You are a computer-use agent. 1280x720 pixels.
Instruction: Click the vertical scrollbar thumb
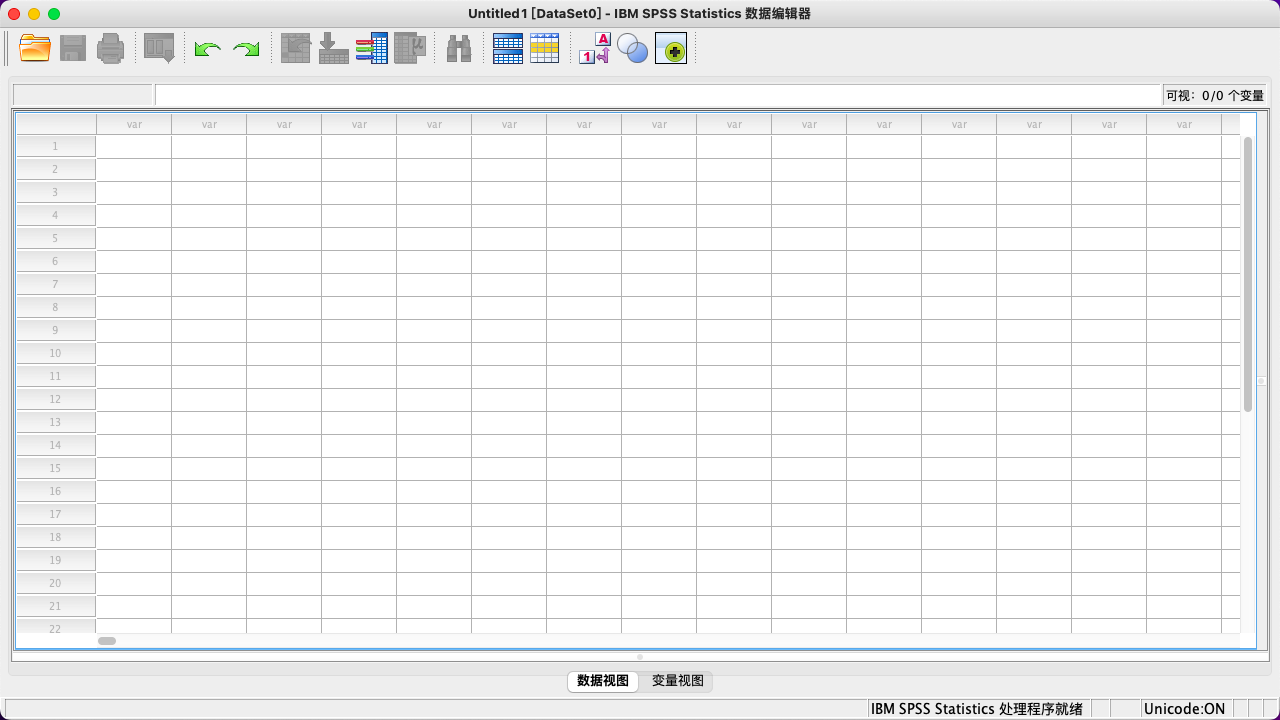click(x=1248, y=274)
